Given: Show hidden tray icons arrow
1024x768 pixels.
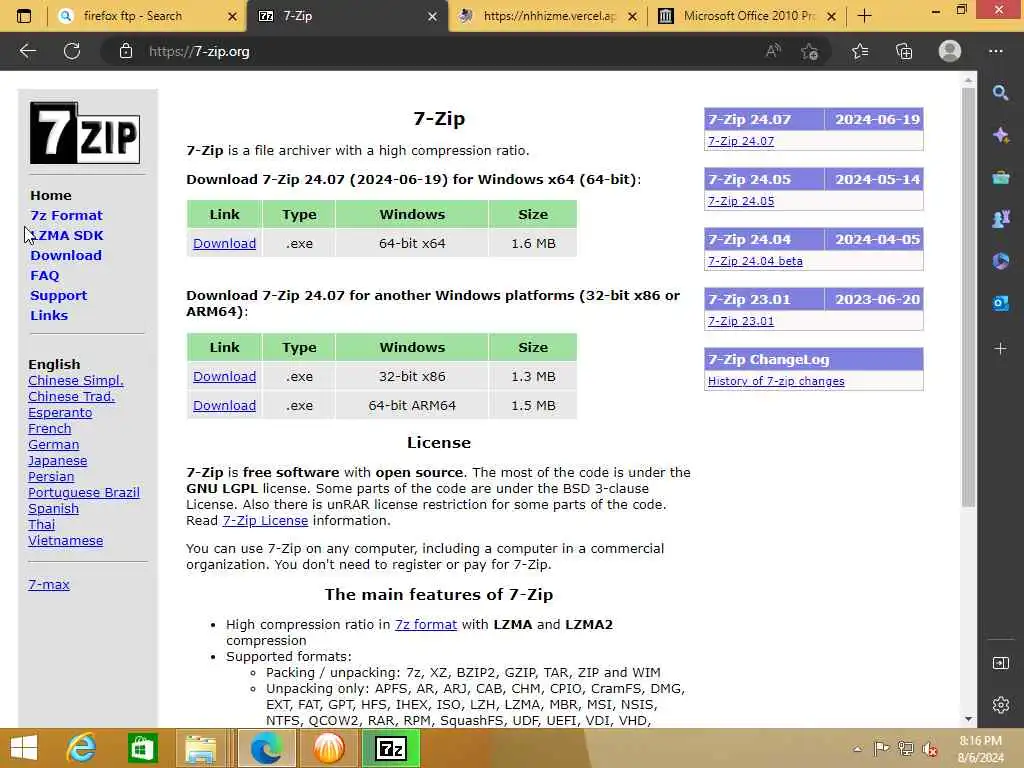Looking at the screenshot, I should click(x=857, y=749).
